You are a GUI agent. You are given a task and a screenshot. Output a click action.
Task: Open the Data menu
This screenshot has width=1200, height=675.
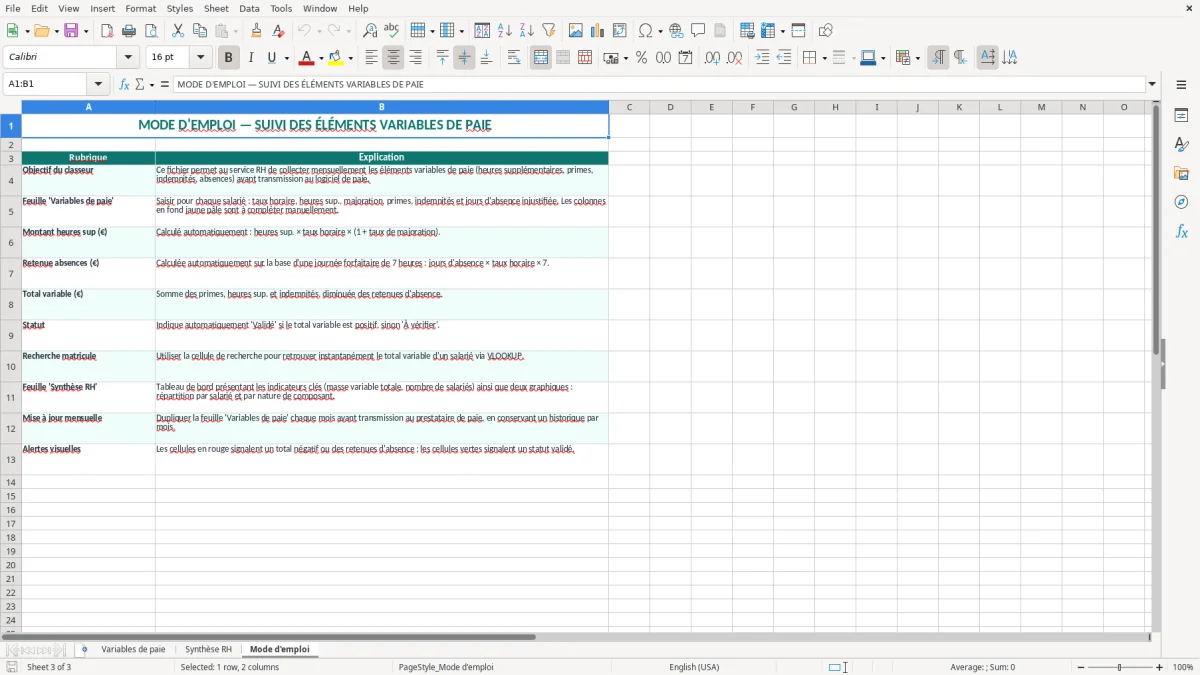250,8
